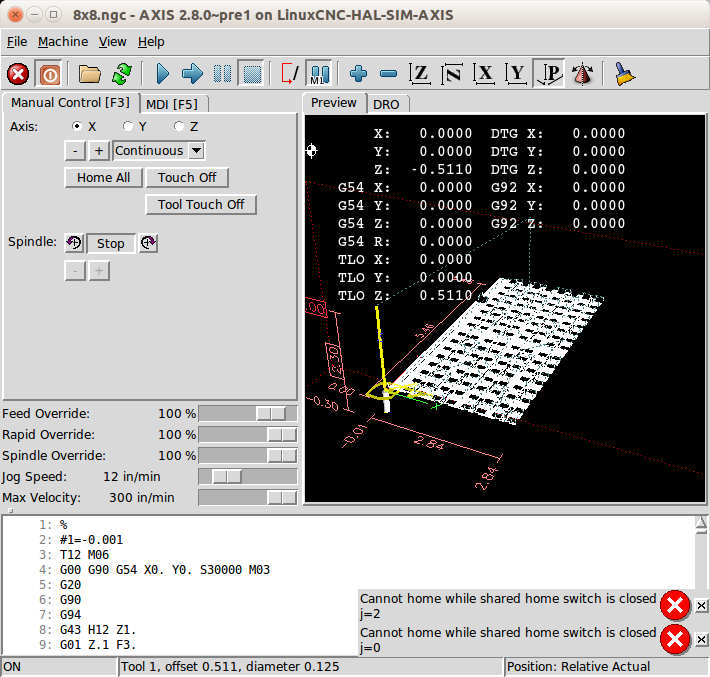Dismiss the j=0 home switch error
The height and width of the screenshot is (677, 710).
(701, 639)
